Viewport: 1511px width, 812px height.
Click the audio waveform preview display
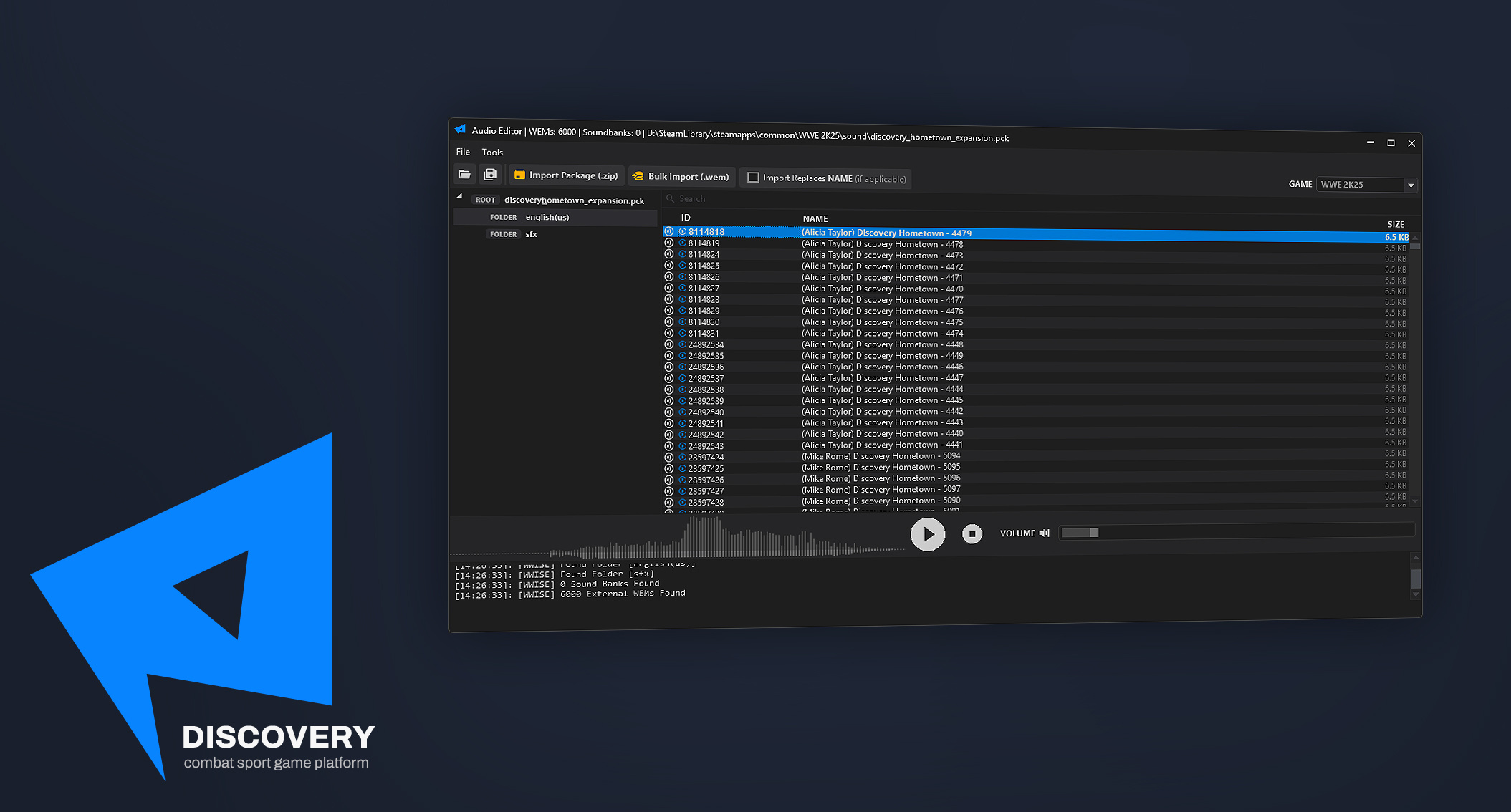pyautogui.click(x=677, y=536)
